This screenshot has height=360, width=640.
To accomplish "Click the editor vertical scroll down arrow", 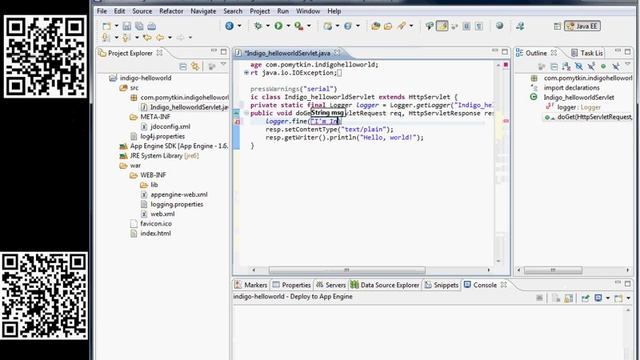I will point(498,261).
